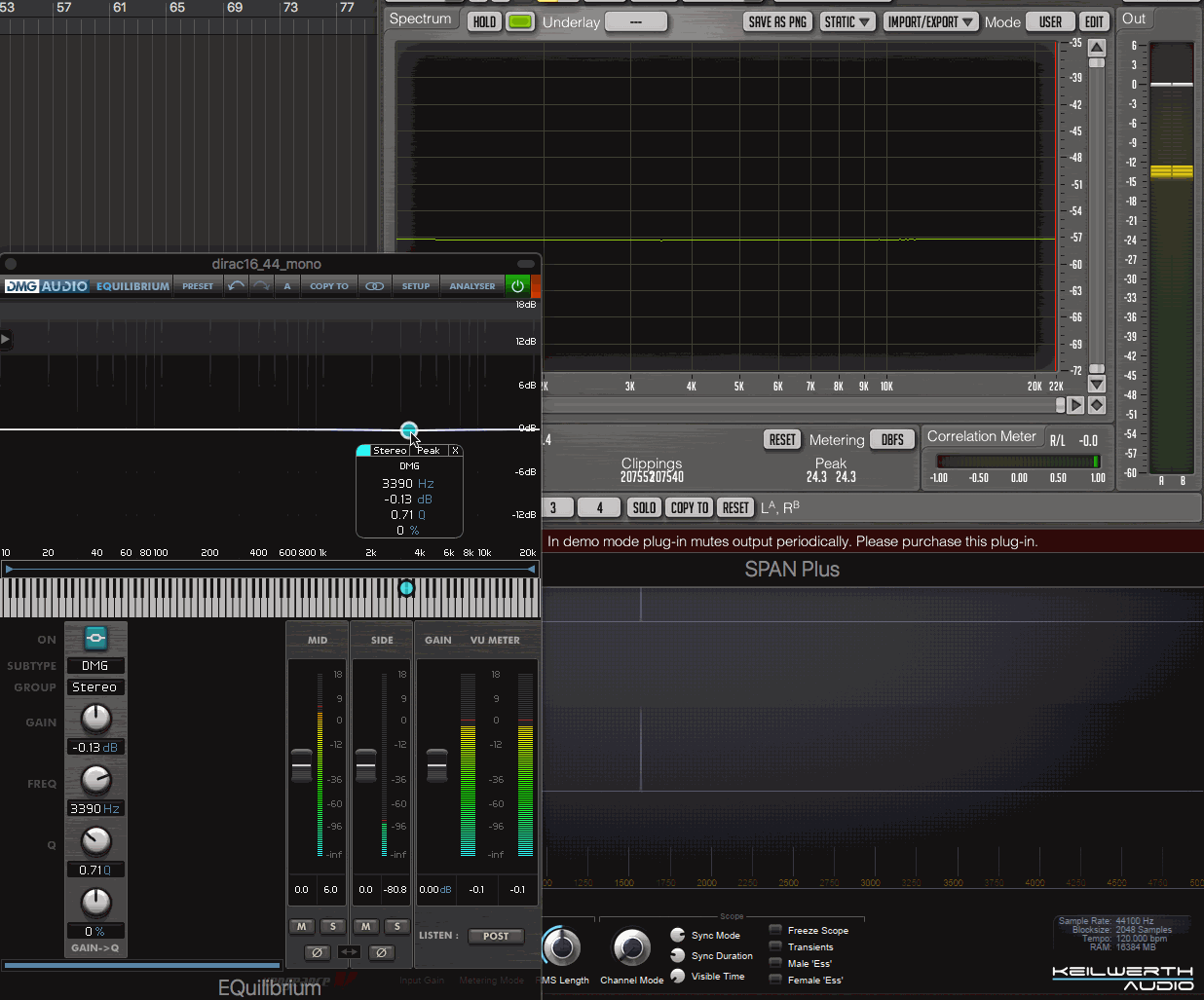
Task: Toggle the green Spectrum enable button
Action: (521, 21)
